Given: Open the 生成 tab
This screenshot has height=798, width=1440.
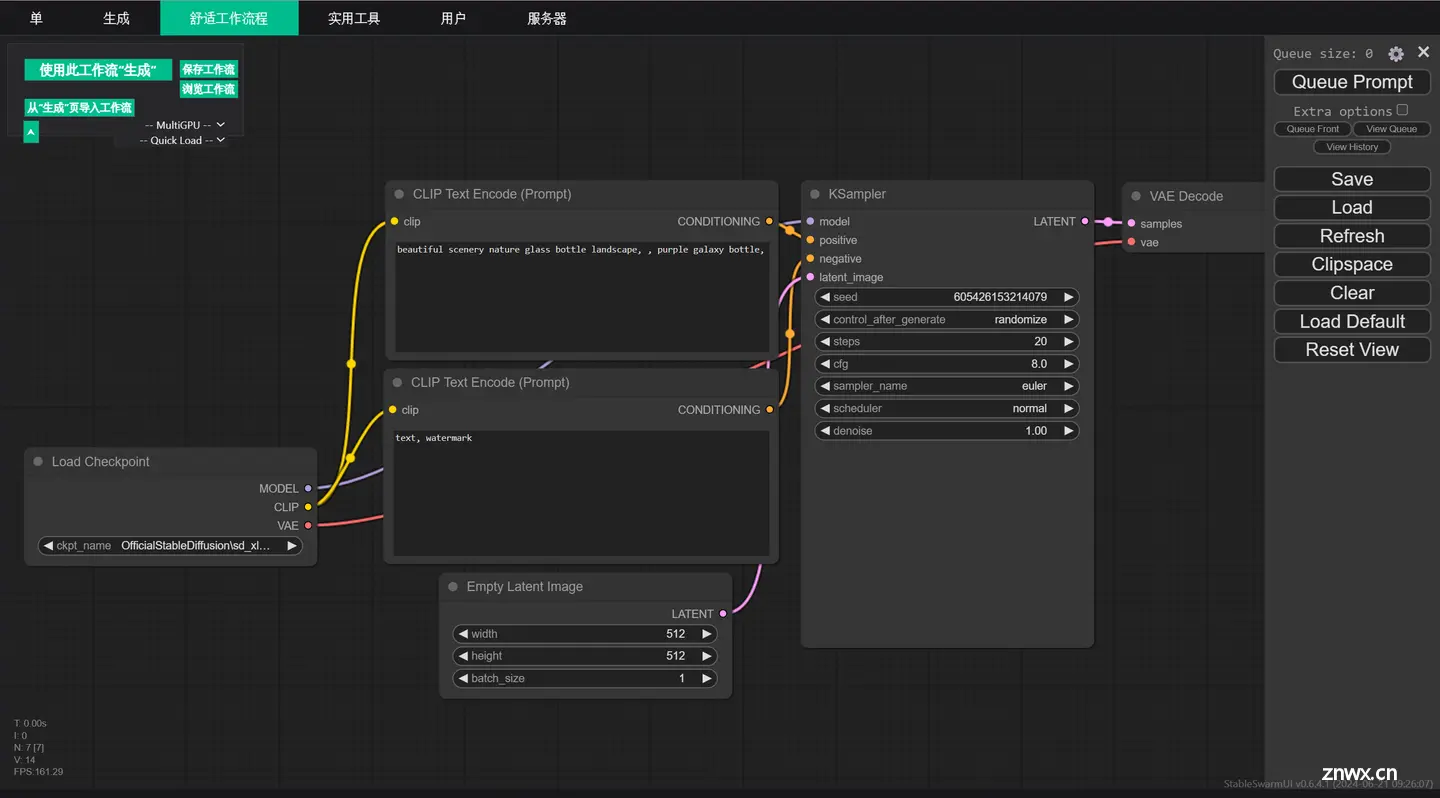Looking at the screenshot, I should click(116, 18).
